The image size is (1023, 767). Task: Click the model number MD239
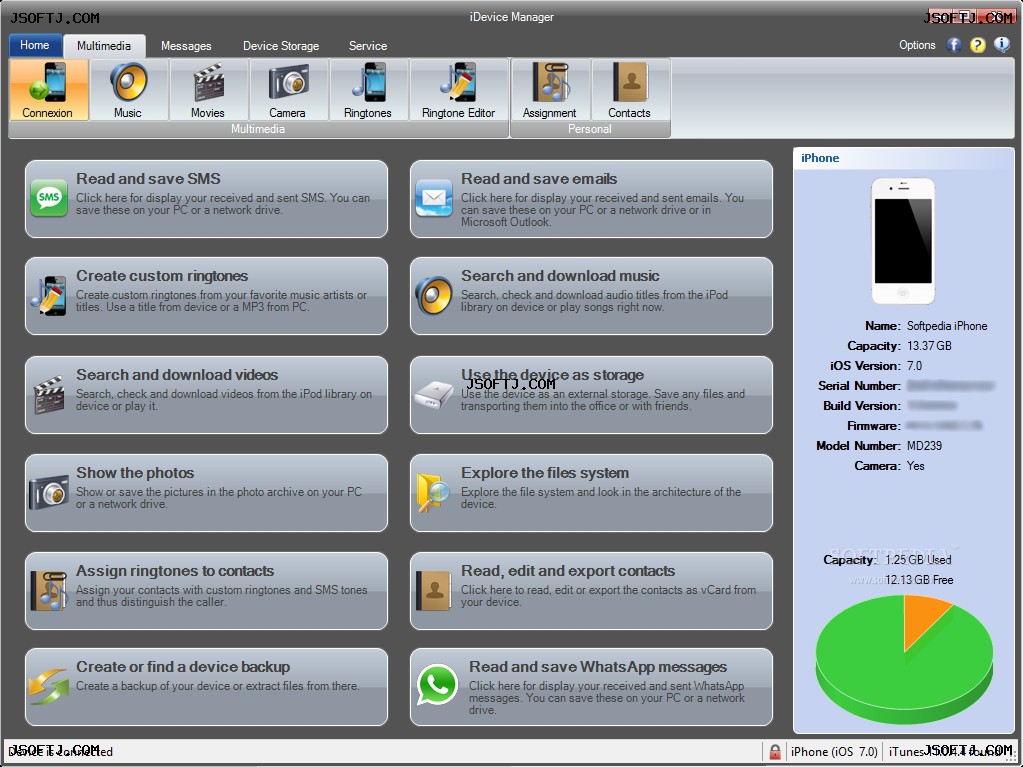point(924,446)
